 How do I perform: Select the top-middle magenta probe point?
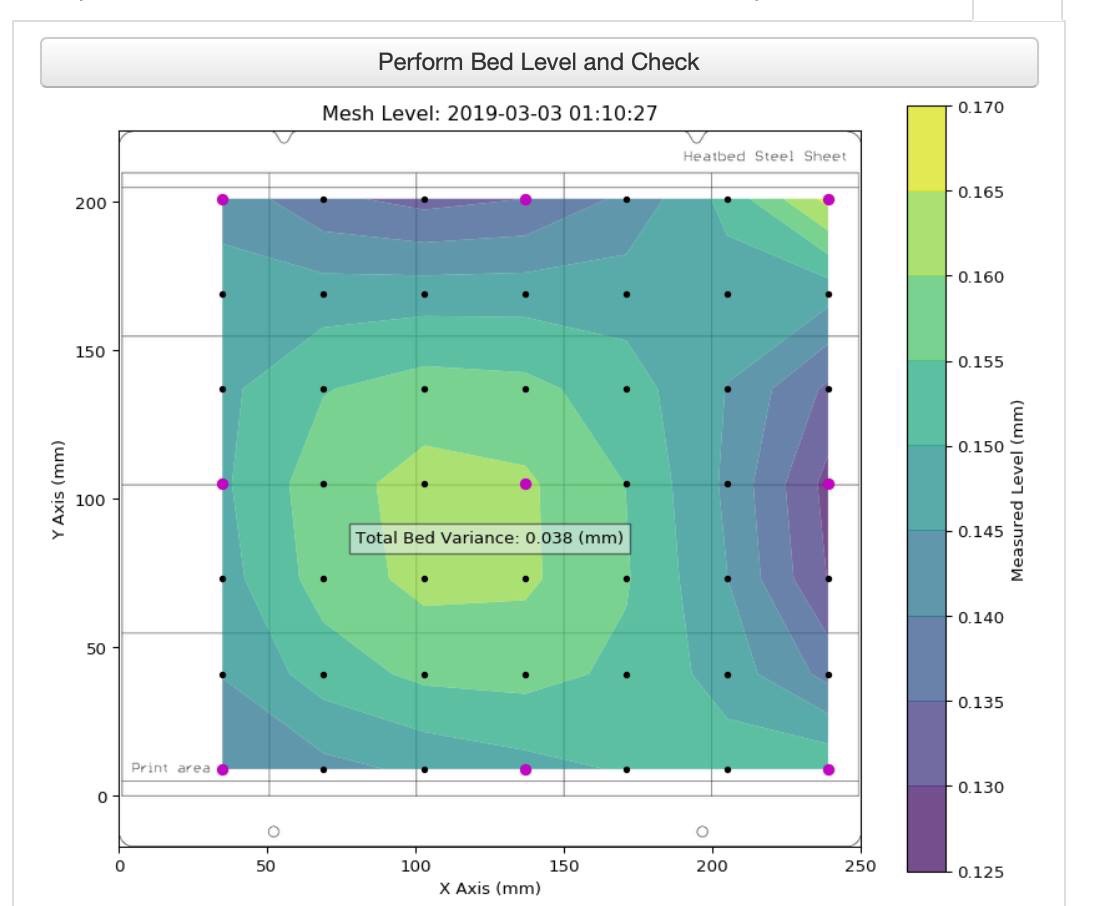(525, 199)
